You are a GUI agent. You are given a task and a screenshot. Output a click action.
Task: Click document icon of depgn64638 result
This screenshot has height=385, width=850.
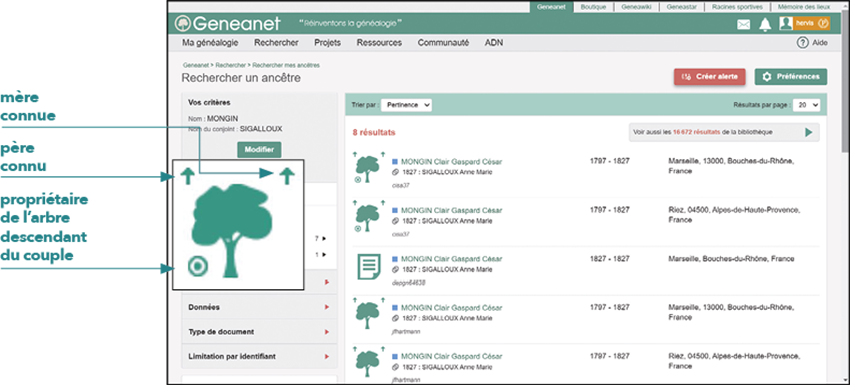[x=369, y=267]
